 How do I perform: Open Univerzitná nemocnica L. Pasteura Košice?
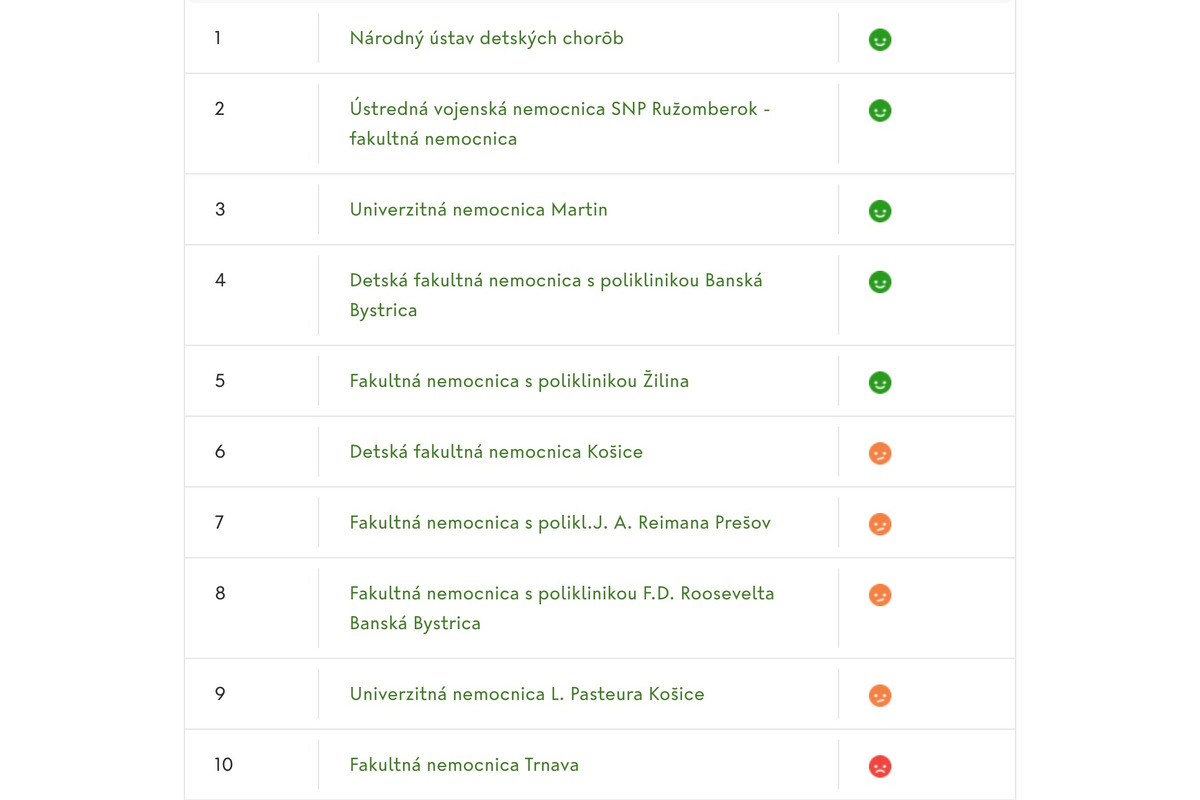(526, 694)
